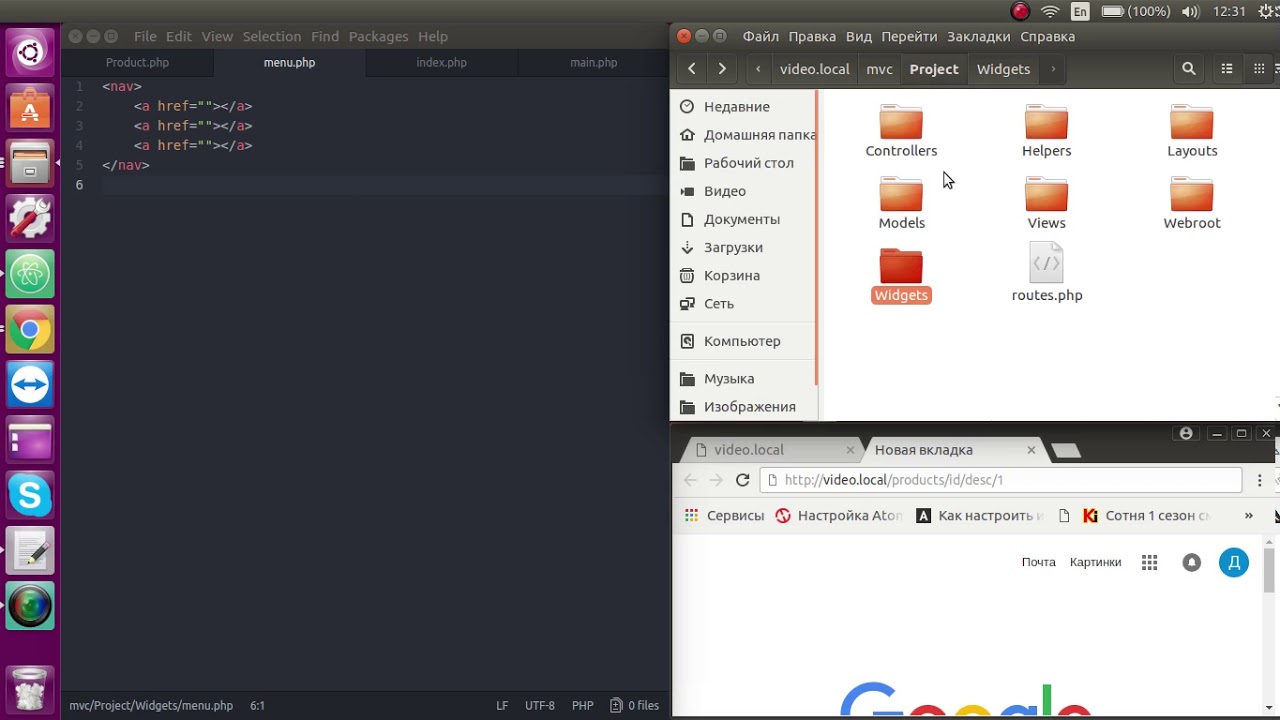Switch to Product.php tab

point(138,62)
